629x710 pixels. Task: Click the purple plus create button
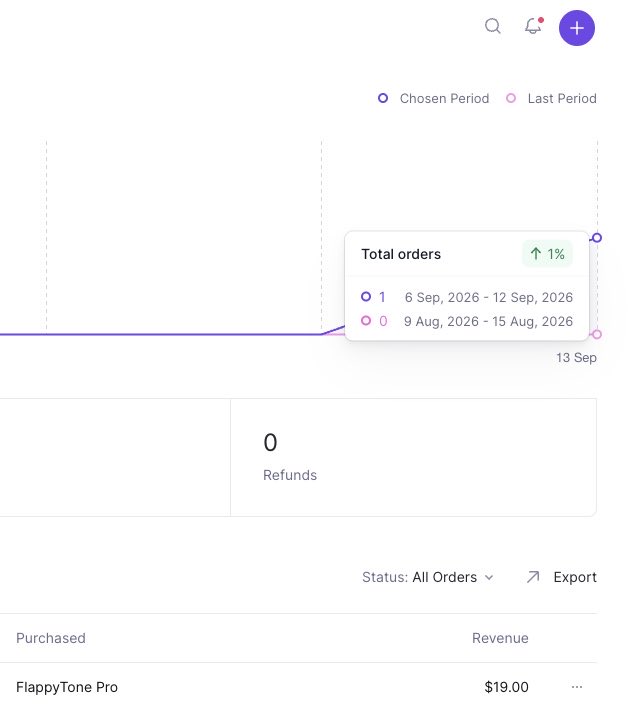(x=576, y=28)
